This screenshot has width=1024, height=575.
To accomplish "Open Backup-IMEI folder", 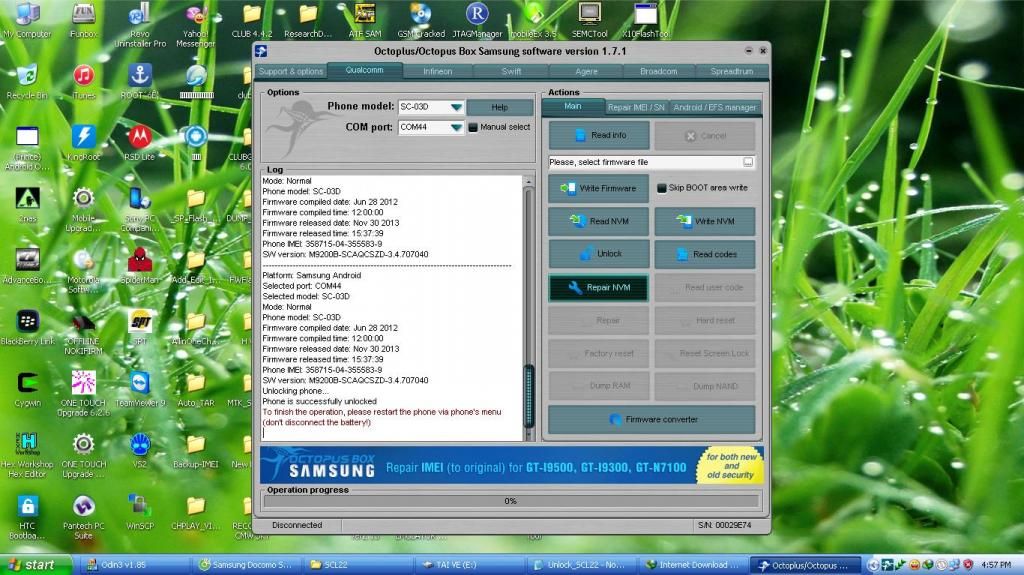I will [196, 451].
